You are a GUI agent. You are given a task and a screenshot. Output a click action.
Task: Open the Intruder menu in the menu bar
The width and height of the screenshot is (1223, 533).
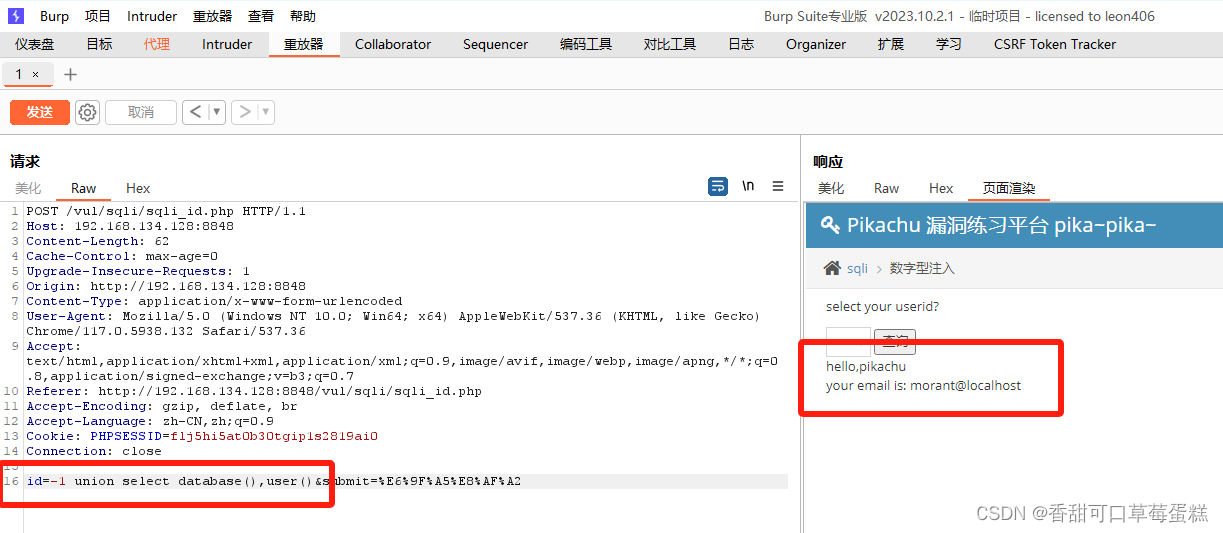point(152,16)
